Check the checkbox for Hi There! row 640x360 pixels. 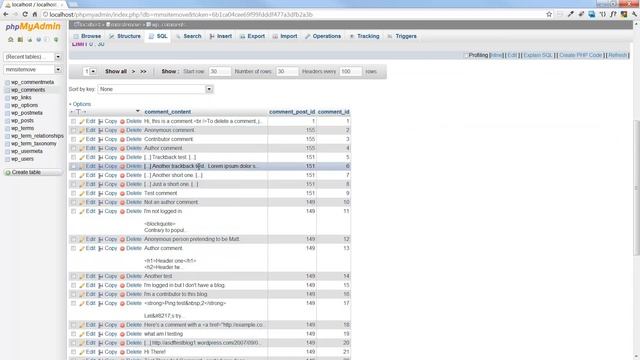(73, 352)
